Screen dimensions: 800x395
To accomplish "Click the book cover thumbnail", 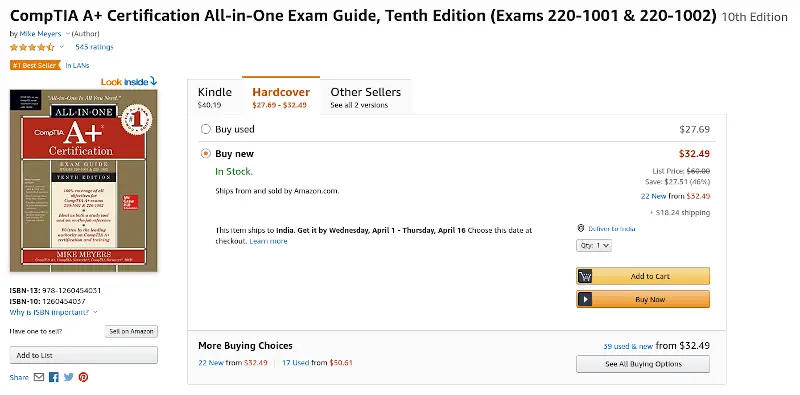I will click(84, 181).
